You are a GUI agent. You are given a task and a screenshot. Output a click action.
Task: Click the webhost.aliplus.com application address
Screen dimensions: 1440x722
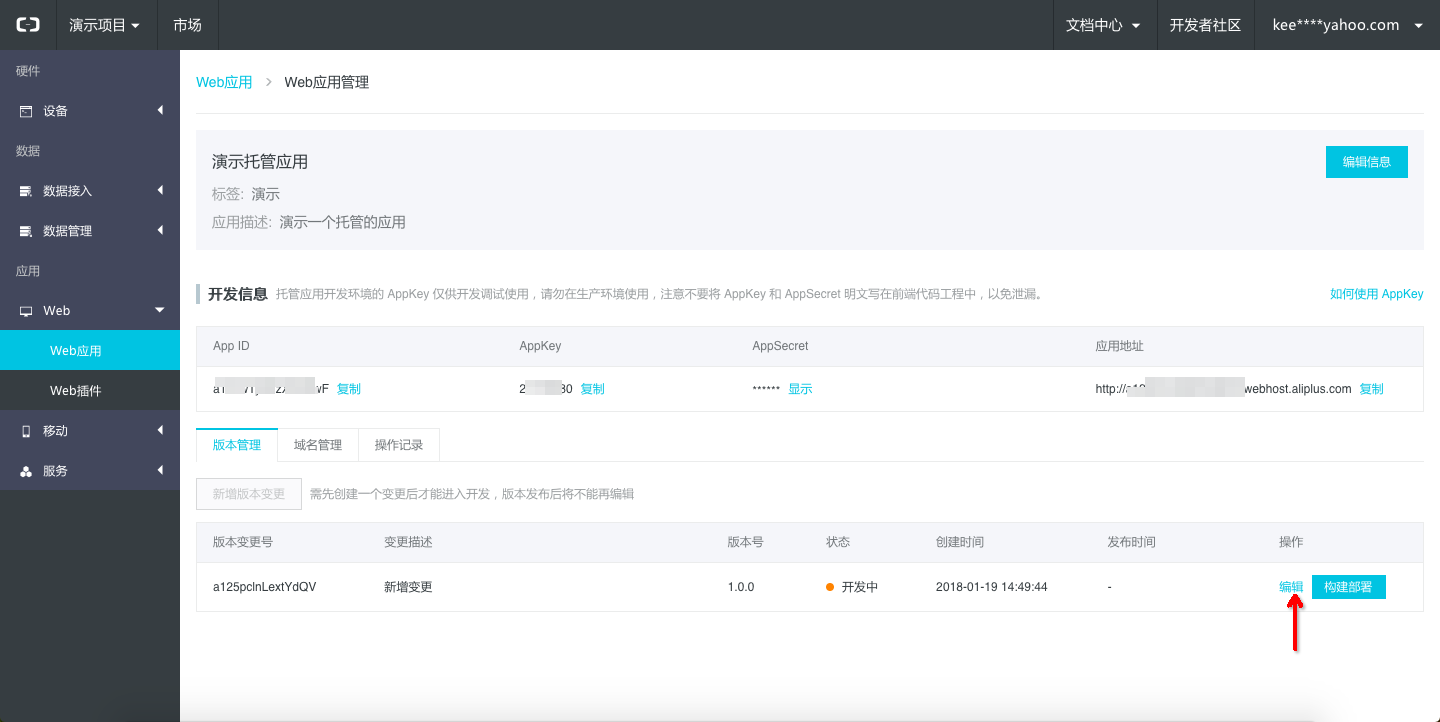point(1224,389)
